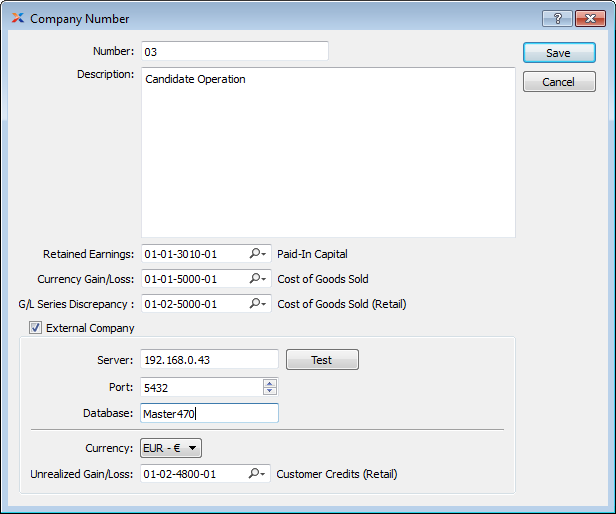The width and height of the screenshot is (616, 514).
Task: Click the G/L Series Discrepancy lookup icon
Action: 257,303
